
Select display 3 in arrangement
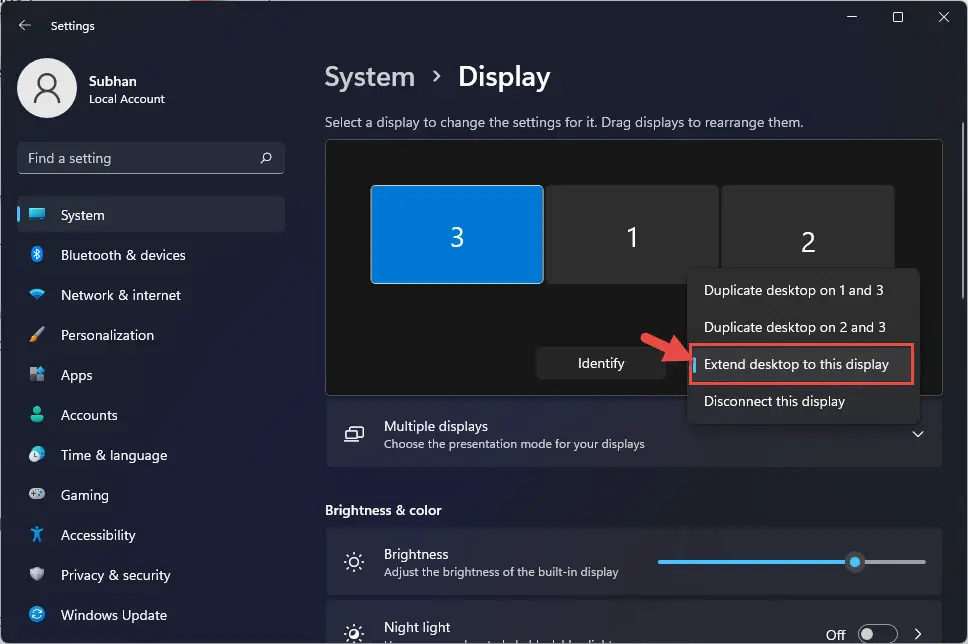457,235
